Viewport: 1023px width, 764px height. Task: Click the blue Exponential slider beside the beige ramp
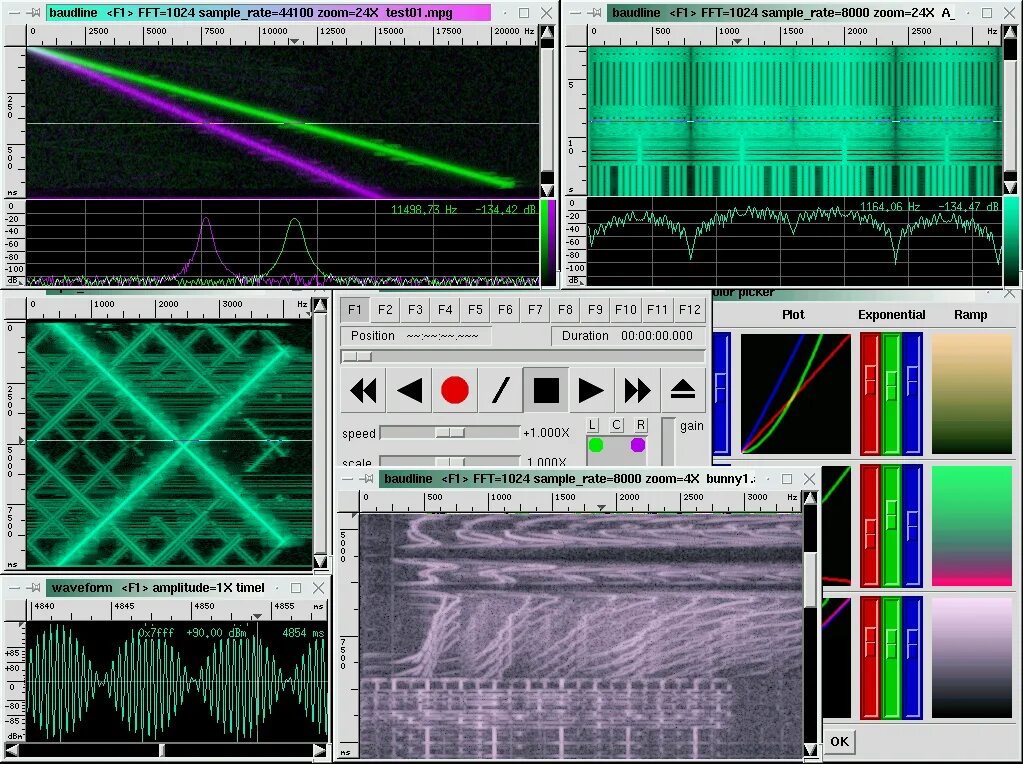click(x=913, y=393)
